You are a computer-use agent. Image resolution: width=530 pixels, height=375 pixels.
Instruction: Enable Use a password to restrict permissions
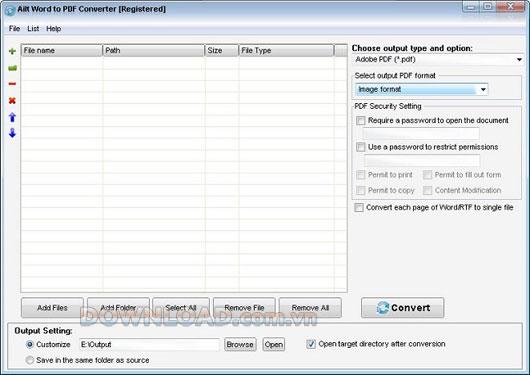(361, 147)
